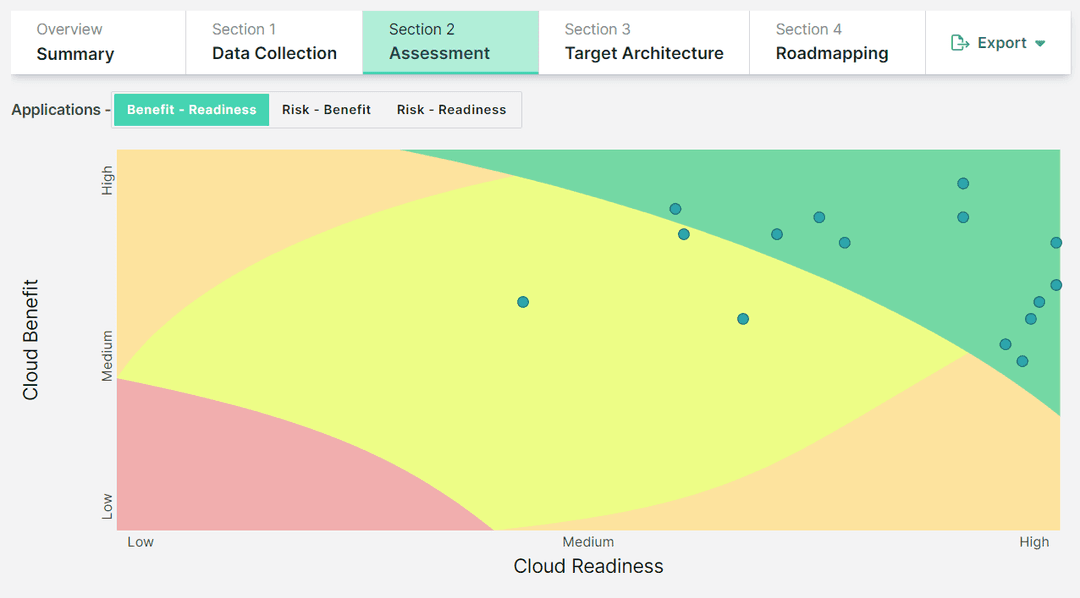The width and height of the screenshot is (1080, 598).
Task: Select the Benefit - Readiness chart view
Action: [x=191, y=110]
